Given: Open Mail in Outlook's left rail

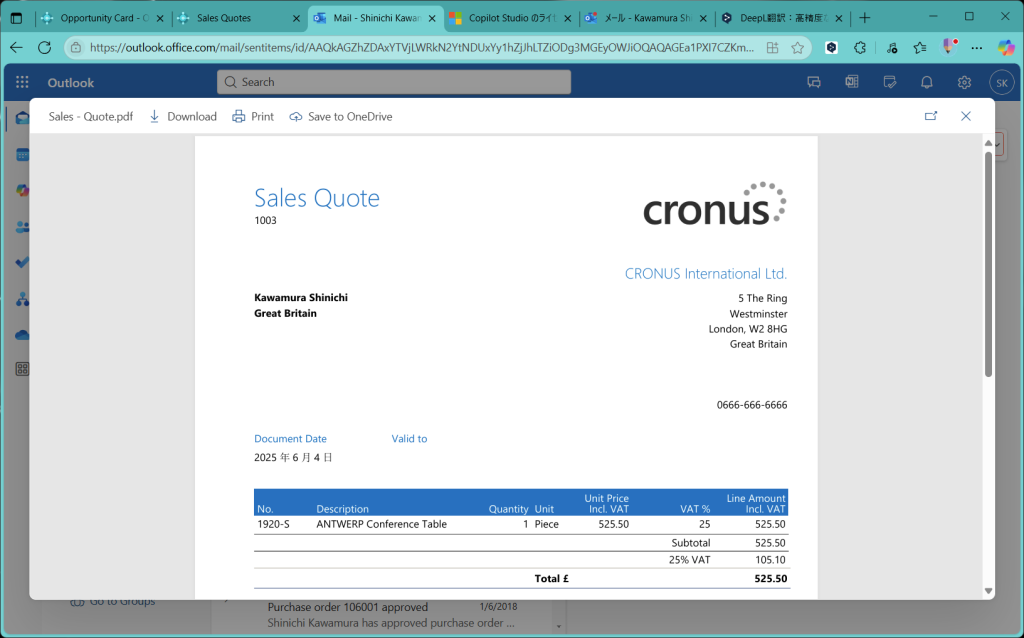Looking at the screenshot, I should click(x=22, y=118).
